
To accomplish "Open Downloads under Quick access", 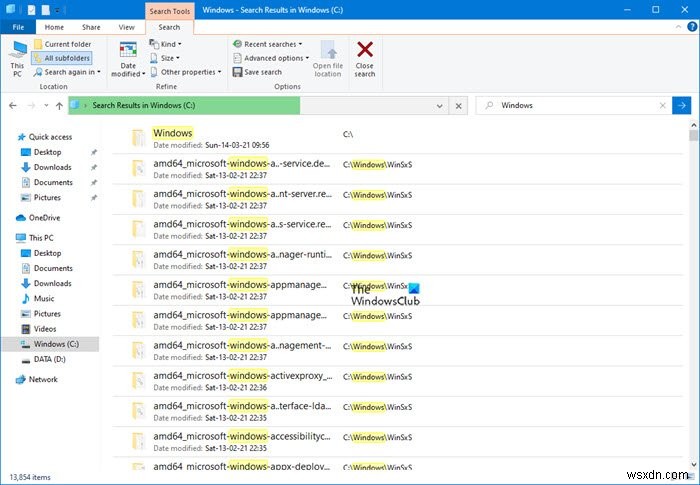I will [x=46, y=167].
